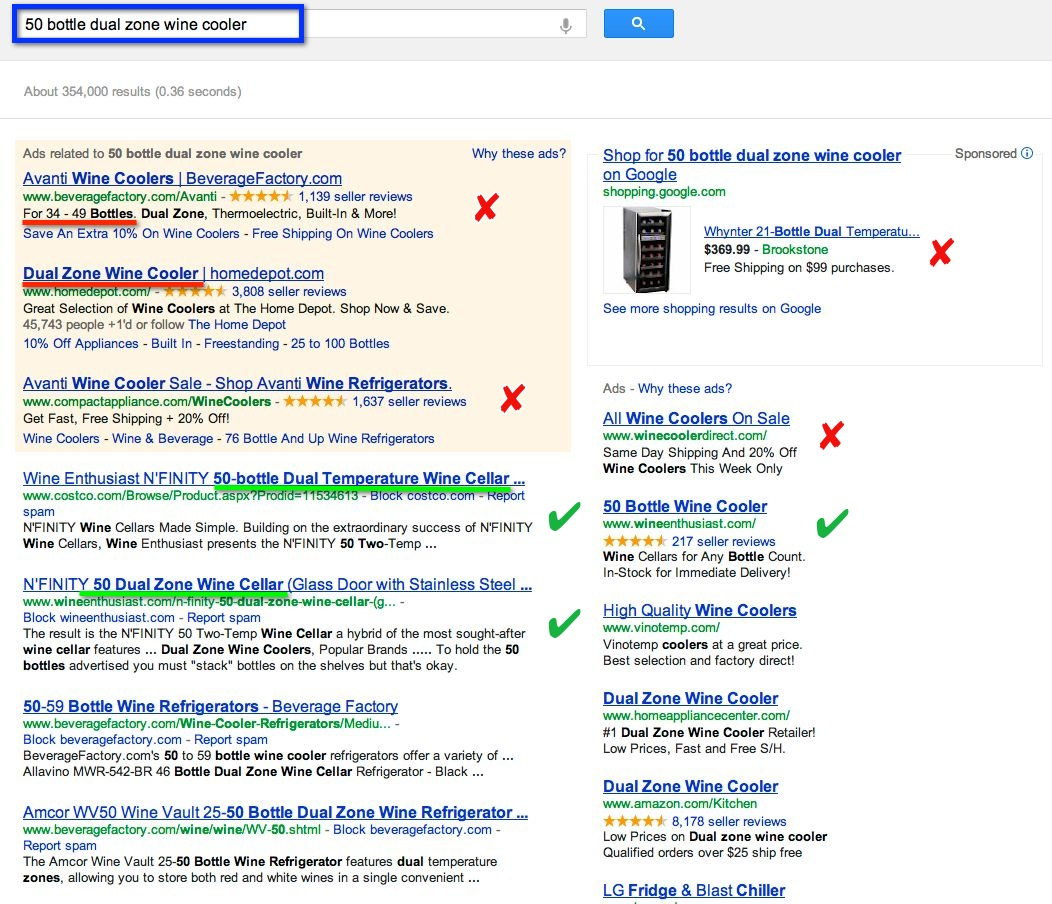Click the 'shopping.google.com' URL text
This screenshot has width=1052, height=904.
pos(664,192)
